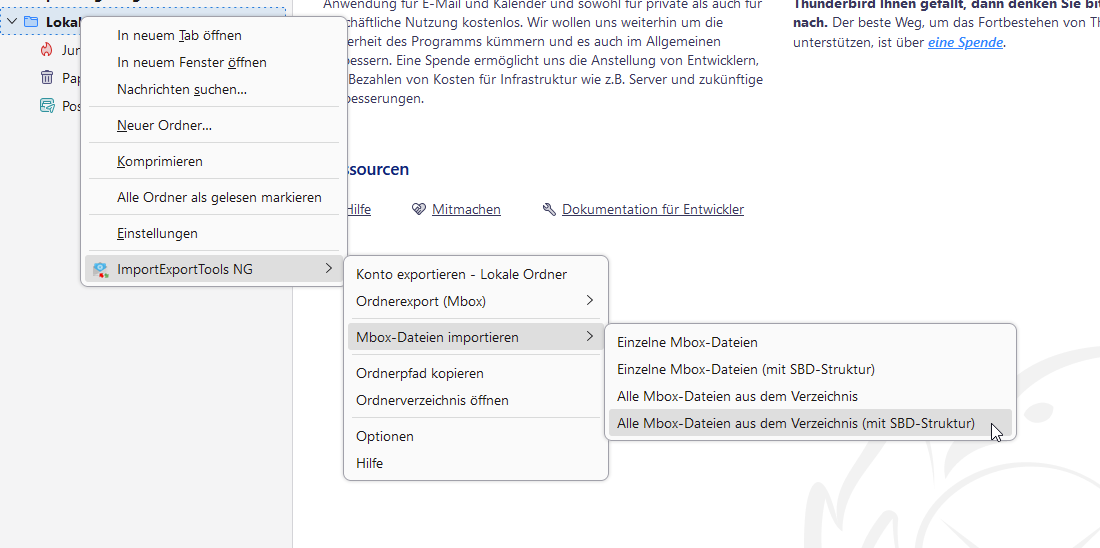1100x548 pixels.
Task: Select Alle Mbox-Dateien aus dem Verzeichnis
Action: point(737,396)
